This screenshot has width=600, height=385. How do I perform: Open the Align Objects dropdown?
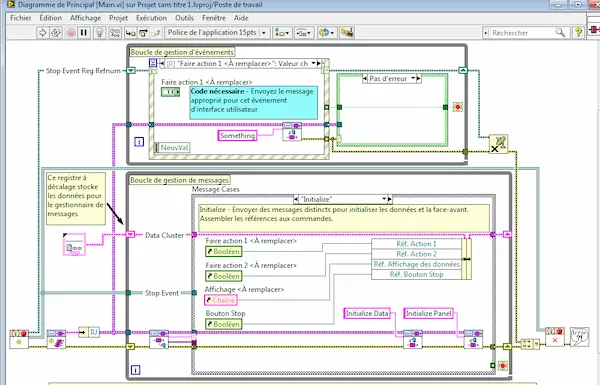282,33
